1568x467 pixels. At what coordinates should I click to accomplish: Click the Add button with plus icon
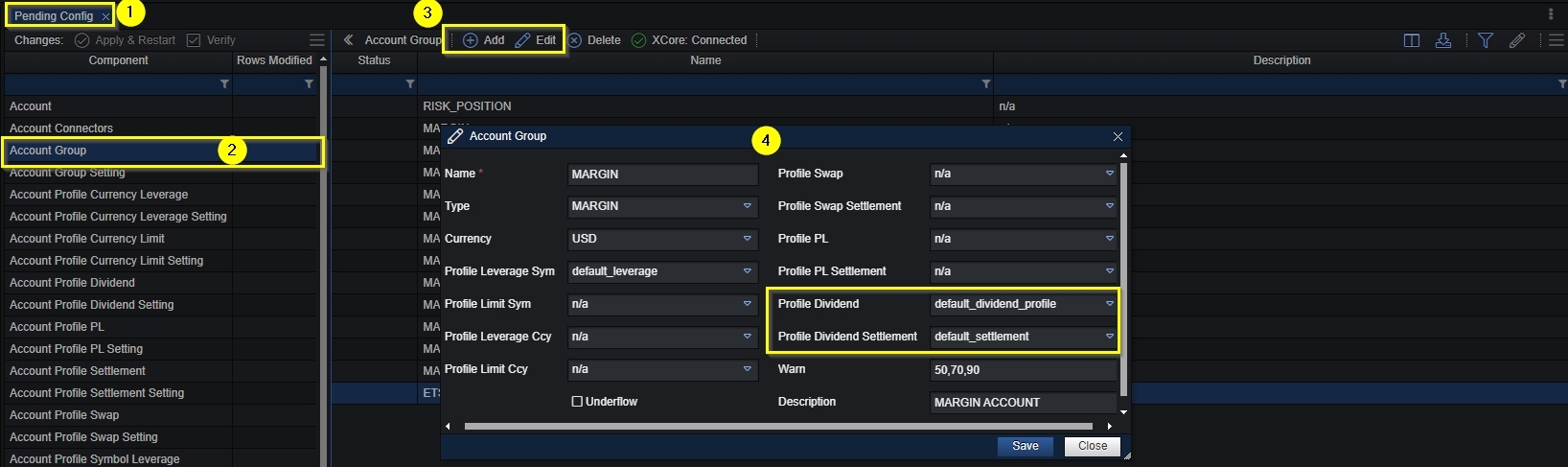coord(483,40)
